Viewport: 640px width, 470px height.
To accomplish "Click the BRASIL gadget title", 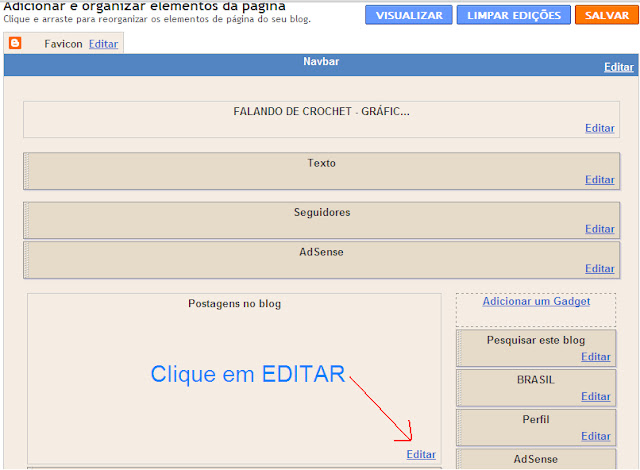I will click(536, 380).
